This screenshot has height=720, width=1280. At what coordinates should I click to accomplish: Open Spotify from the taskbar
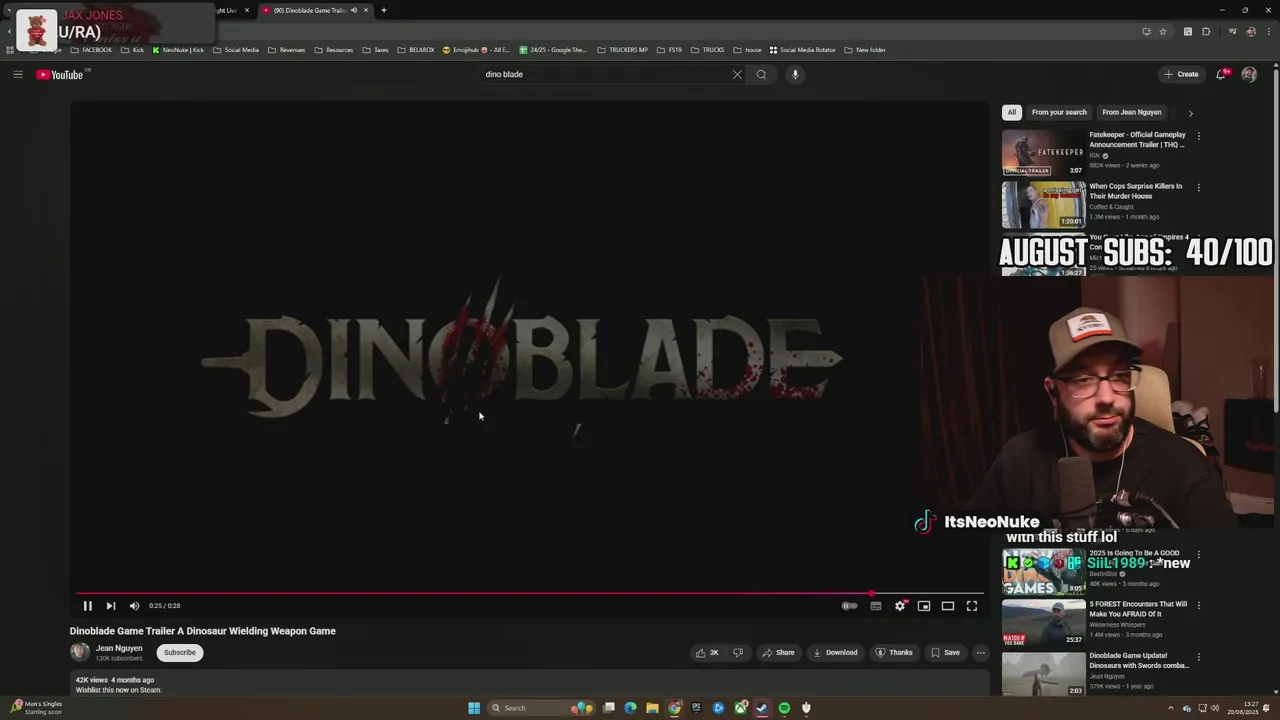pos(784,708)
